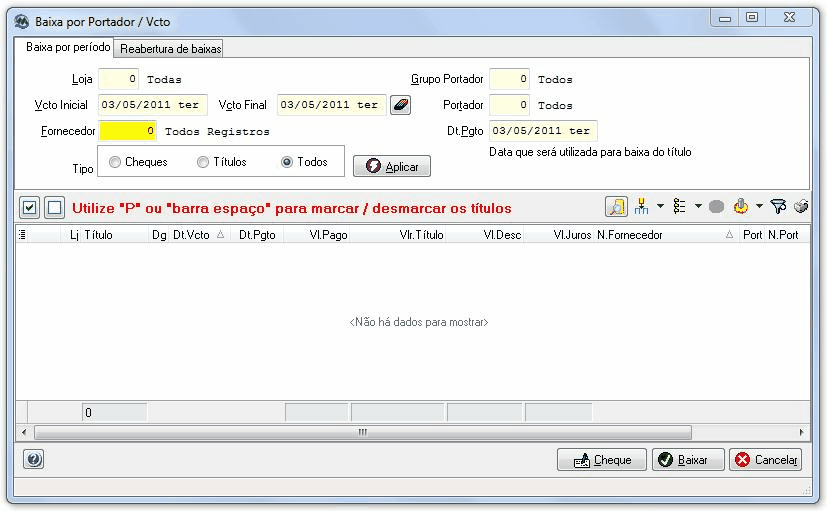Screen dimensions: 827x511
Task: Toggle sort arrow on N.Fornecedor column
Action: [729, 235]
